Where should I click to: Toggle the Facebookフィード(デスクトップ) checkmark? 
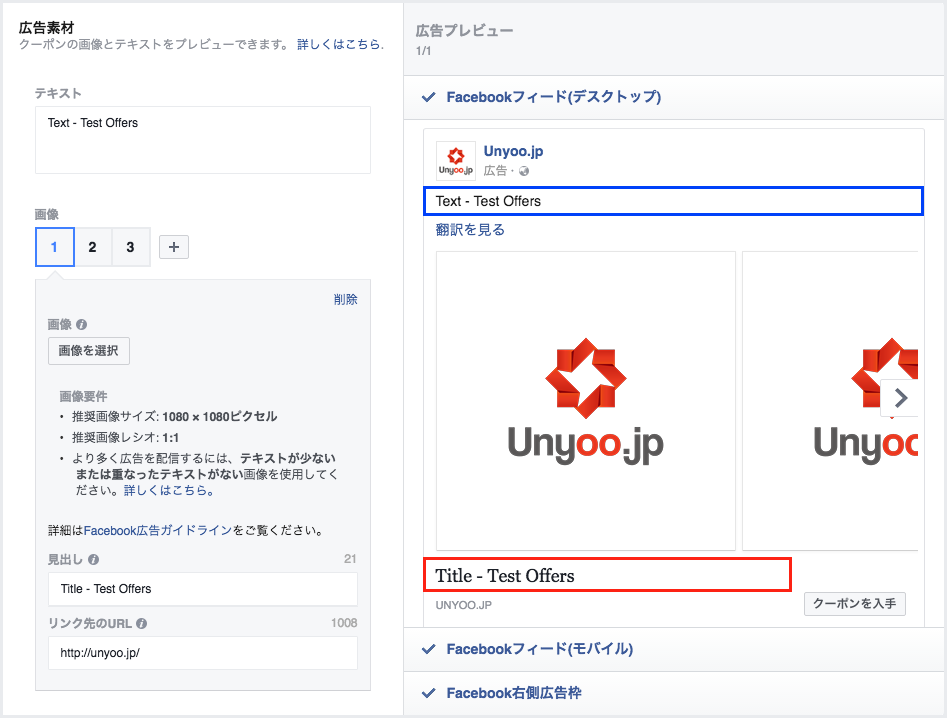[x=429, y=97]
